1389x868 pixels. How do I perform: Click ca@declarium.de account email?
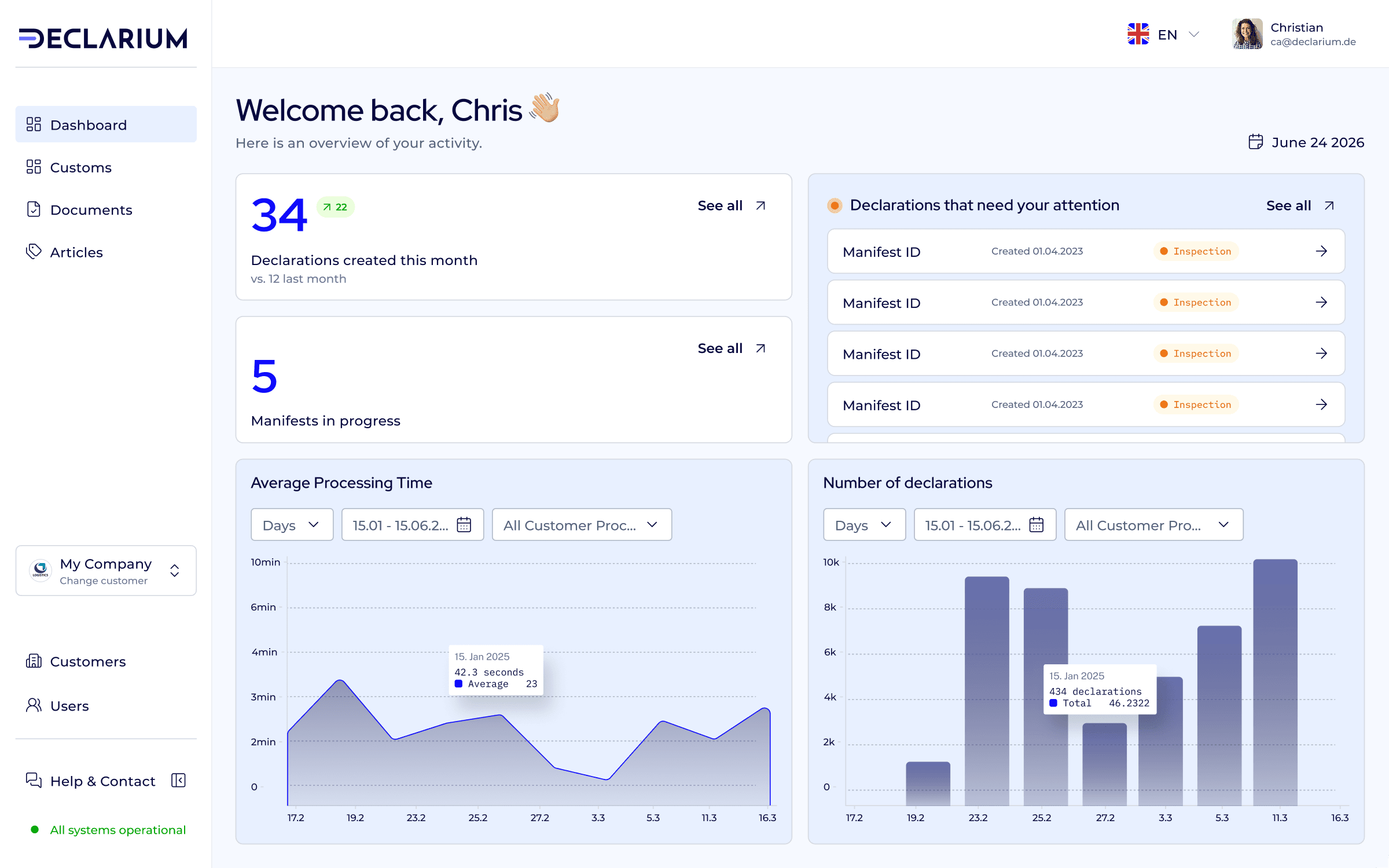(x=1313, y=42)
